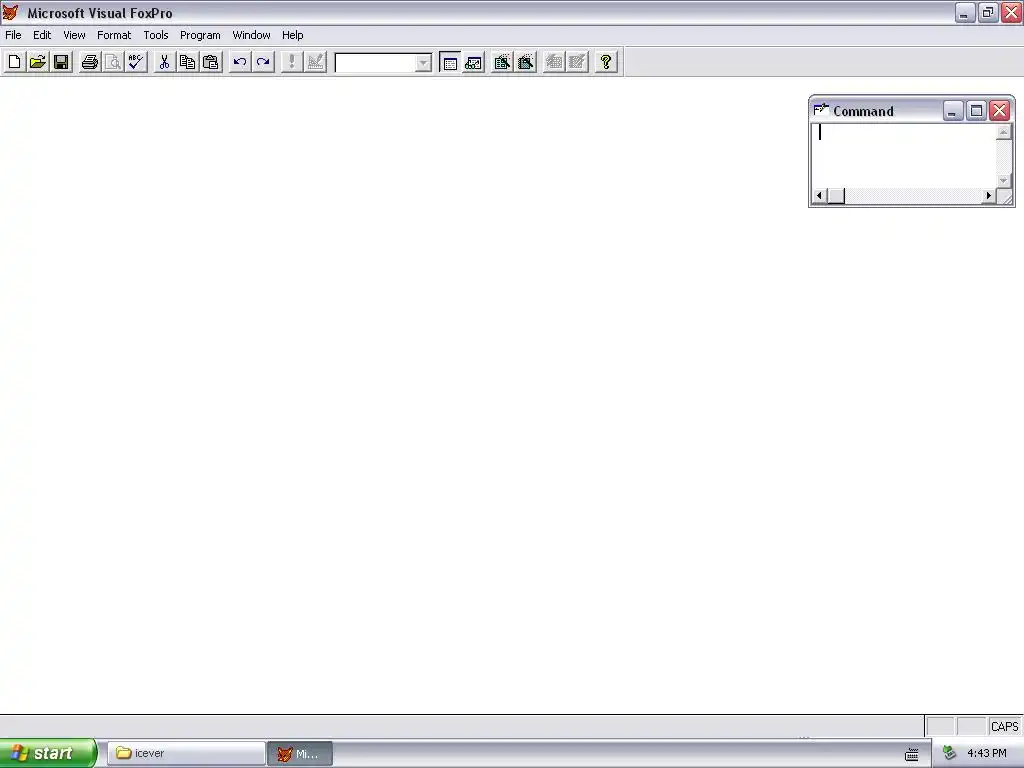The width and height of the screenshot is (1024, 768).
Task: Click the Windows Start button
Action: tap(48, 753)
